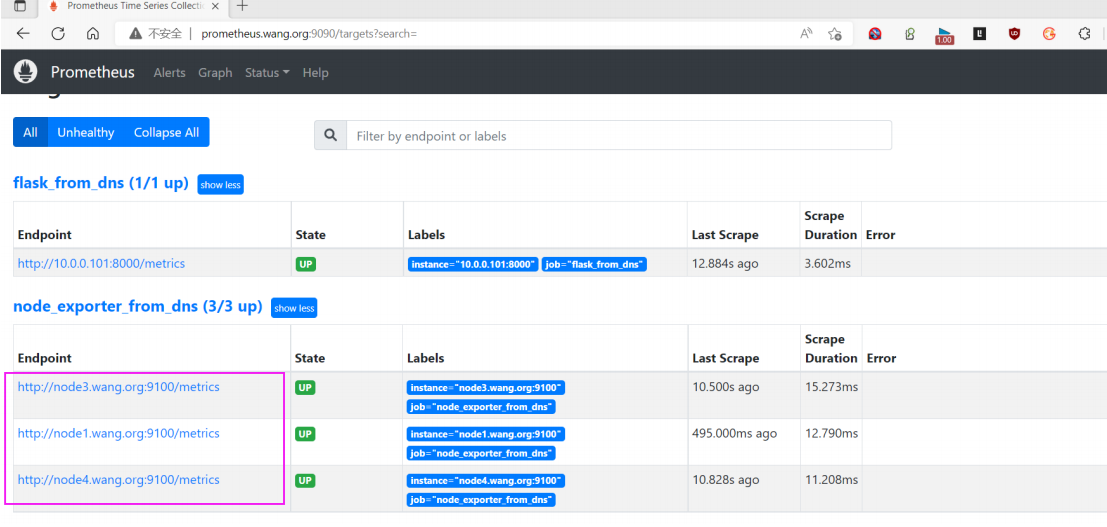Open the Status dropdown menu
The height and width of the screenshot is (527, 1107).
267,73
